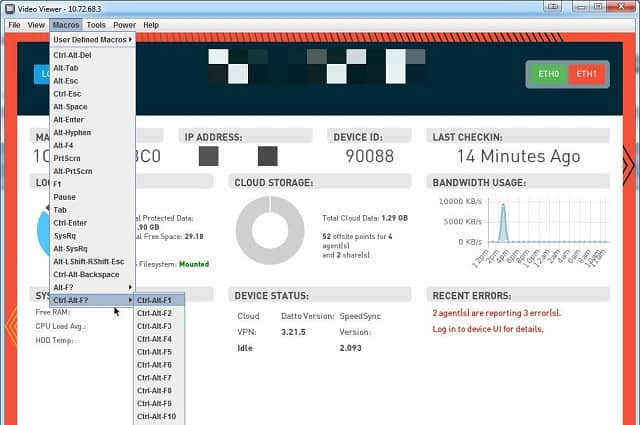Click the Help menu

[151, 25]
